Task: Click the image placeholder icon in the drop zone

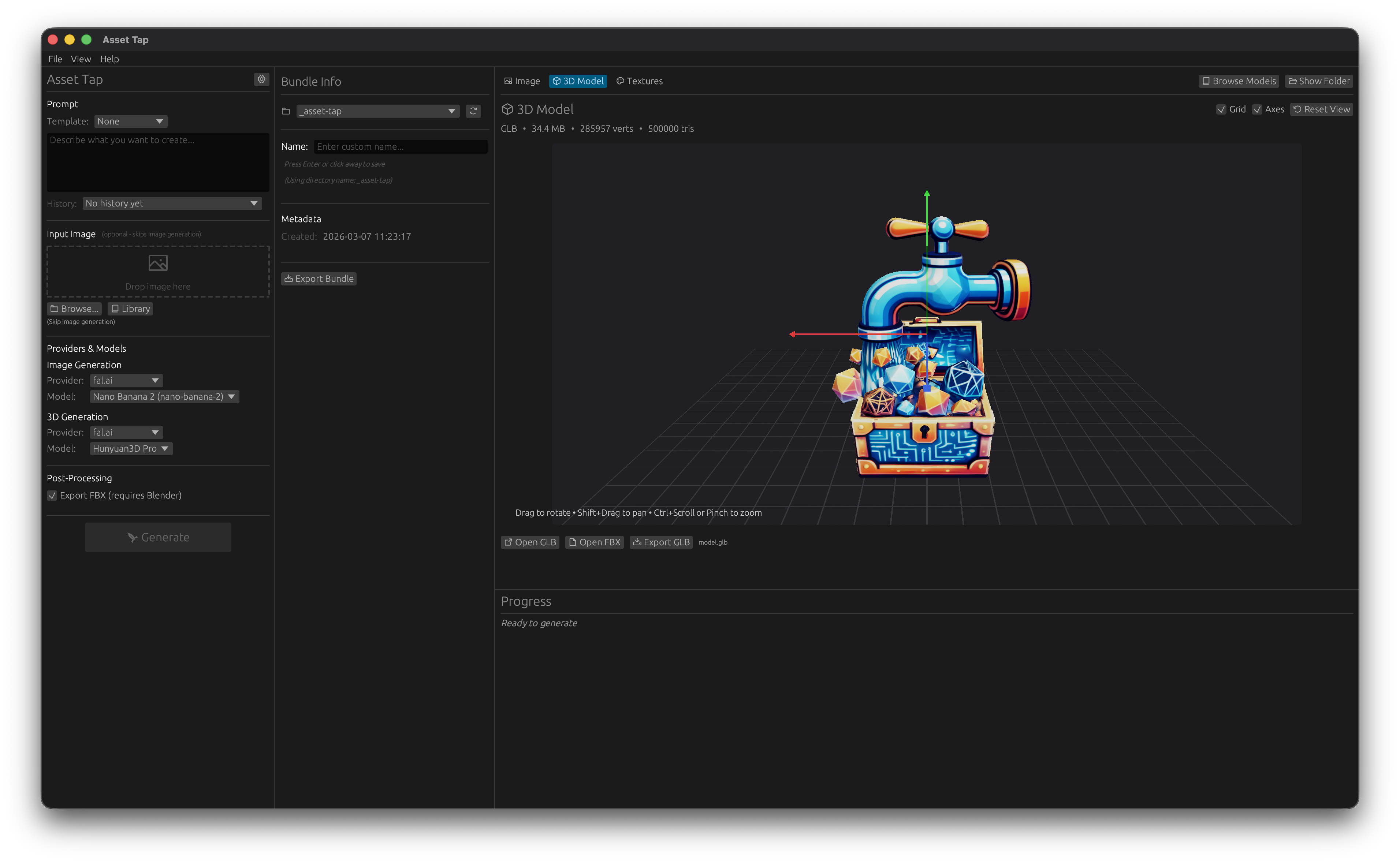Action: 157,263
